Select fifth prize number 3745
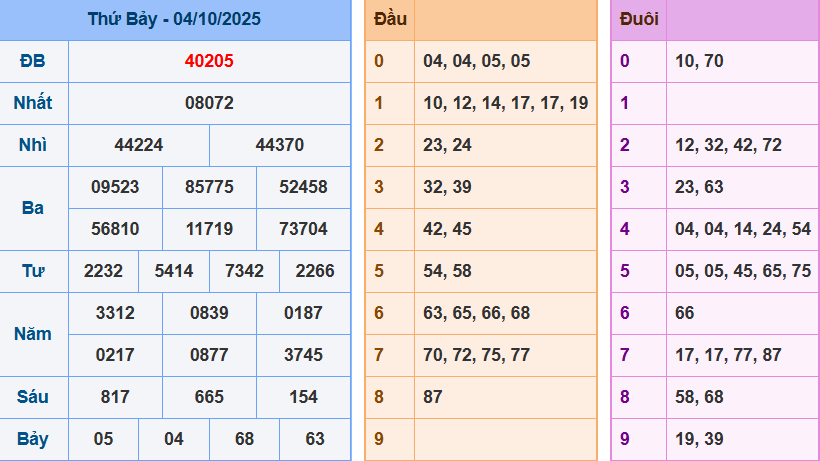Screen dimensions: 820x461 tap(303, 355)
